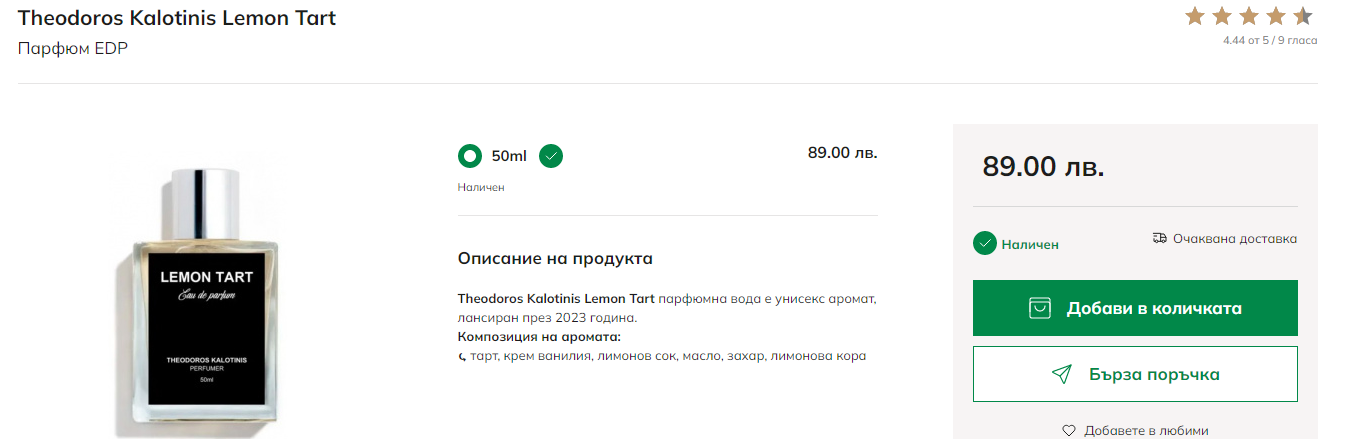This screenshot has height=439, width=1355.
Task: Click the green check icon beside bold Наличен
Action: [985, 243]
